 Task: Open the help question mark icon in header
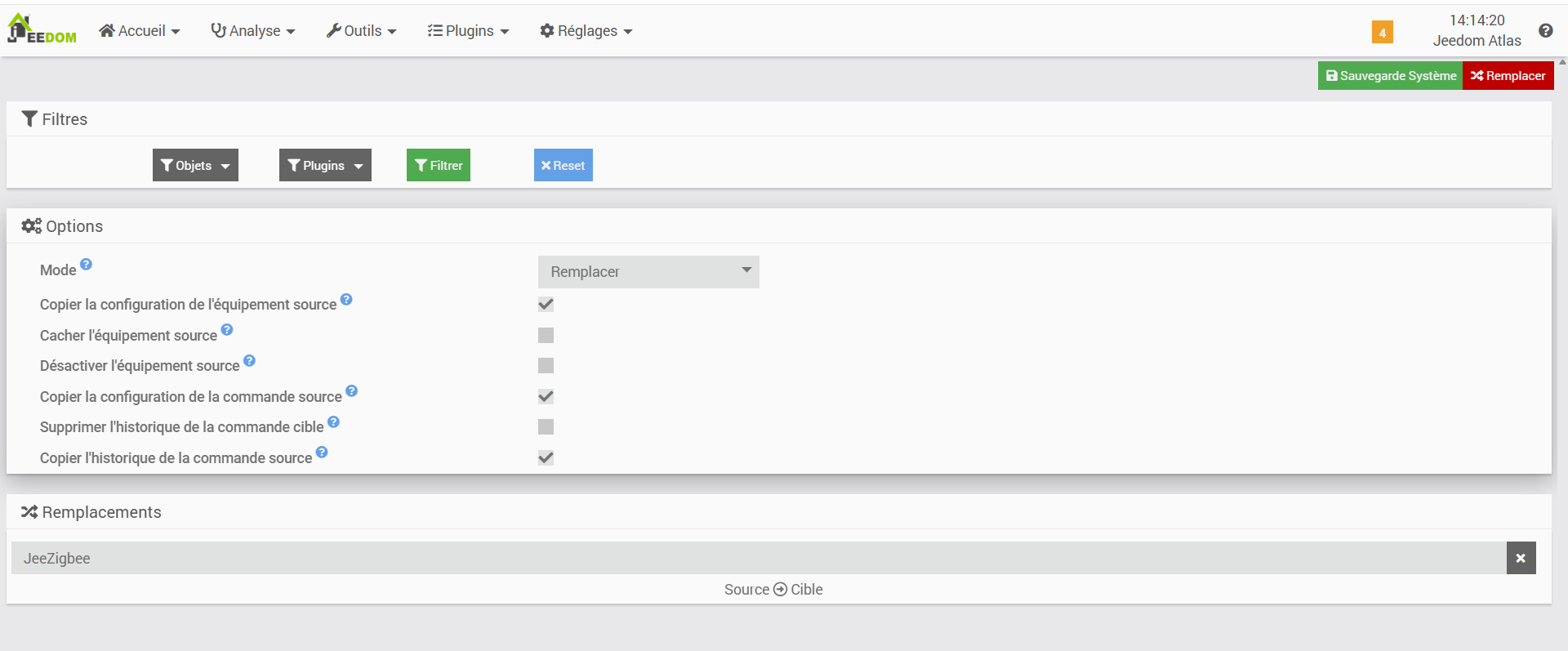(x=1545, y=31)
